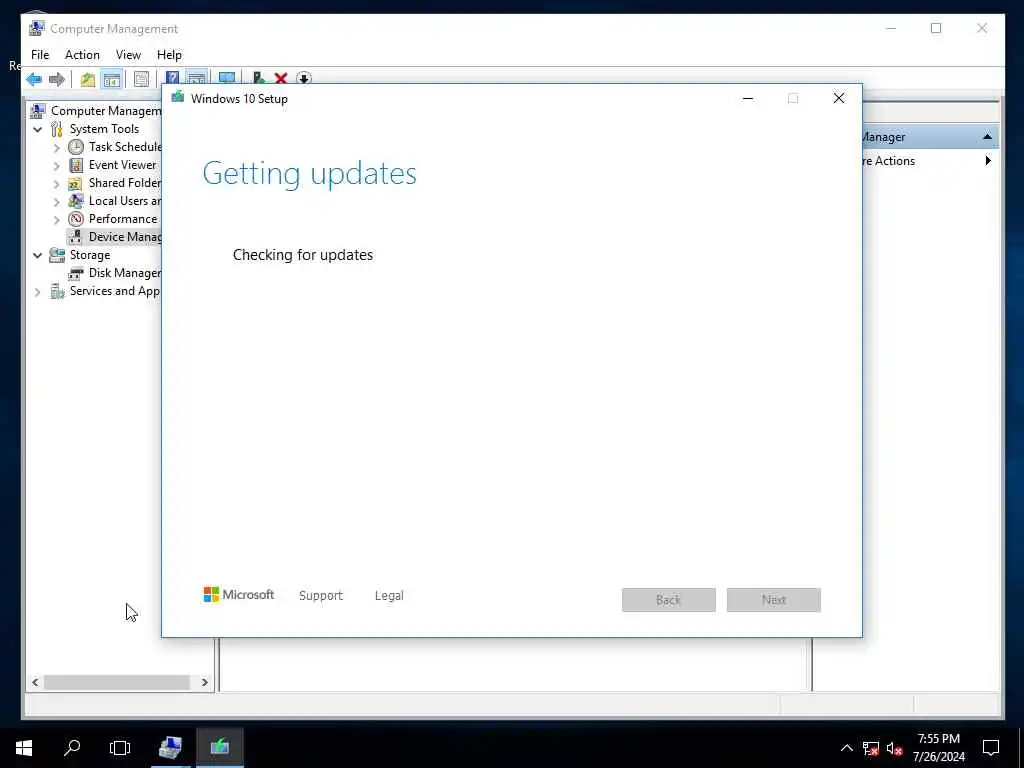Open taskbar Search
Viewport: 1024px width, 768px height.
pyautogui.click(x=72, y=748)
